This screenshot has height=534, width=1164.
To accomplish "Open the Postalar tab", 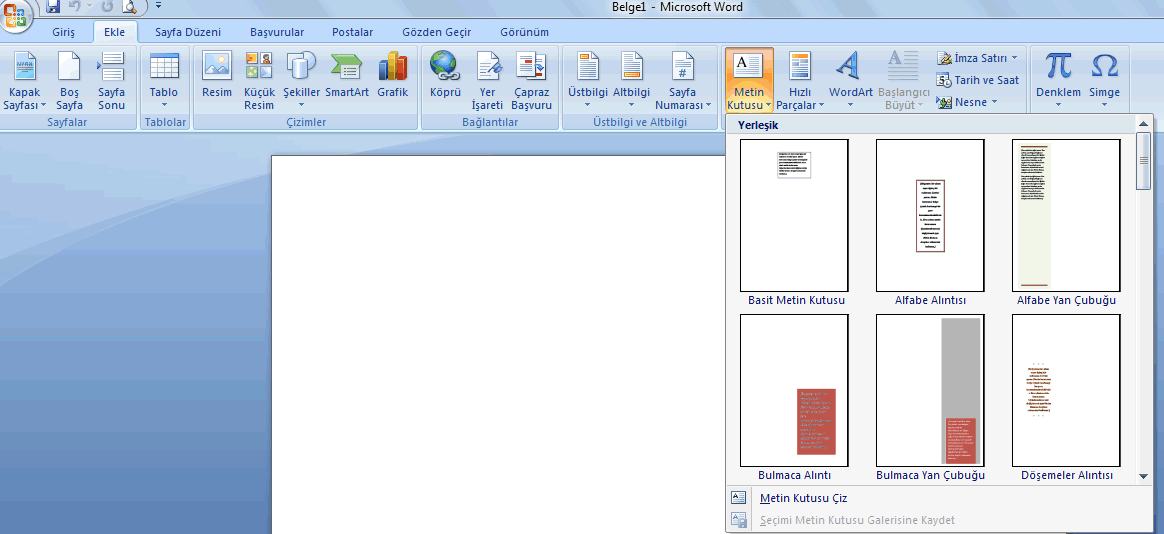I will pos(353,32).
